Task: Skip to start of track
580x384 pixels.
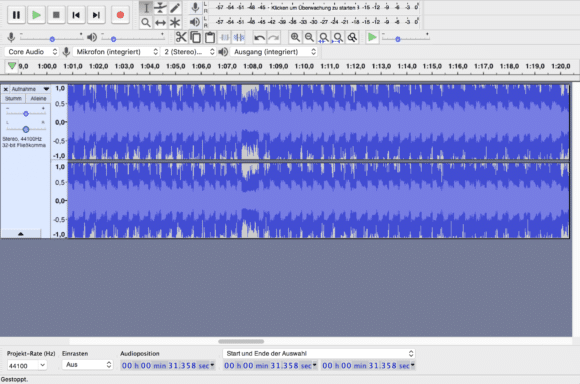Action: (76, 15)
